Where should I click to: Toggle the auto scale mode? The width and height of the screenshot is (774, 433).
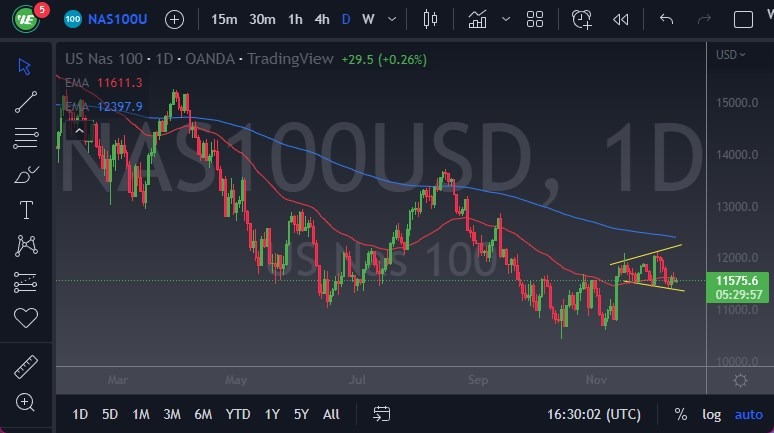[x=748, y=414]
